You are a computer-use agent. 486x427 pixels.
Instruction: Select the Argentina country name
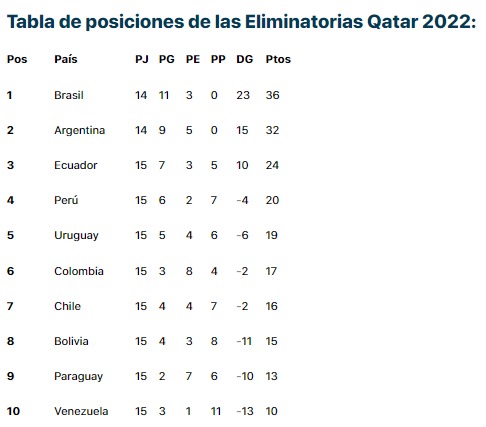tap(80, 130)
